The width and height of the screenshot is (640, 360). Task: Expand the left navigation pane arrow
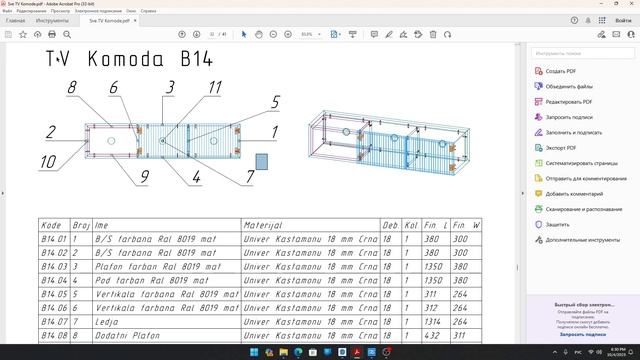[2, 193]
